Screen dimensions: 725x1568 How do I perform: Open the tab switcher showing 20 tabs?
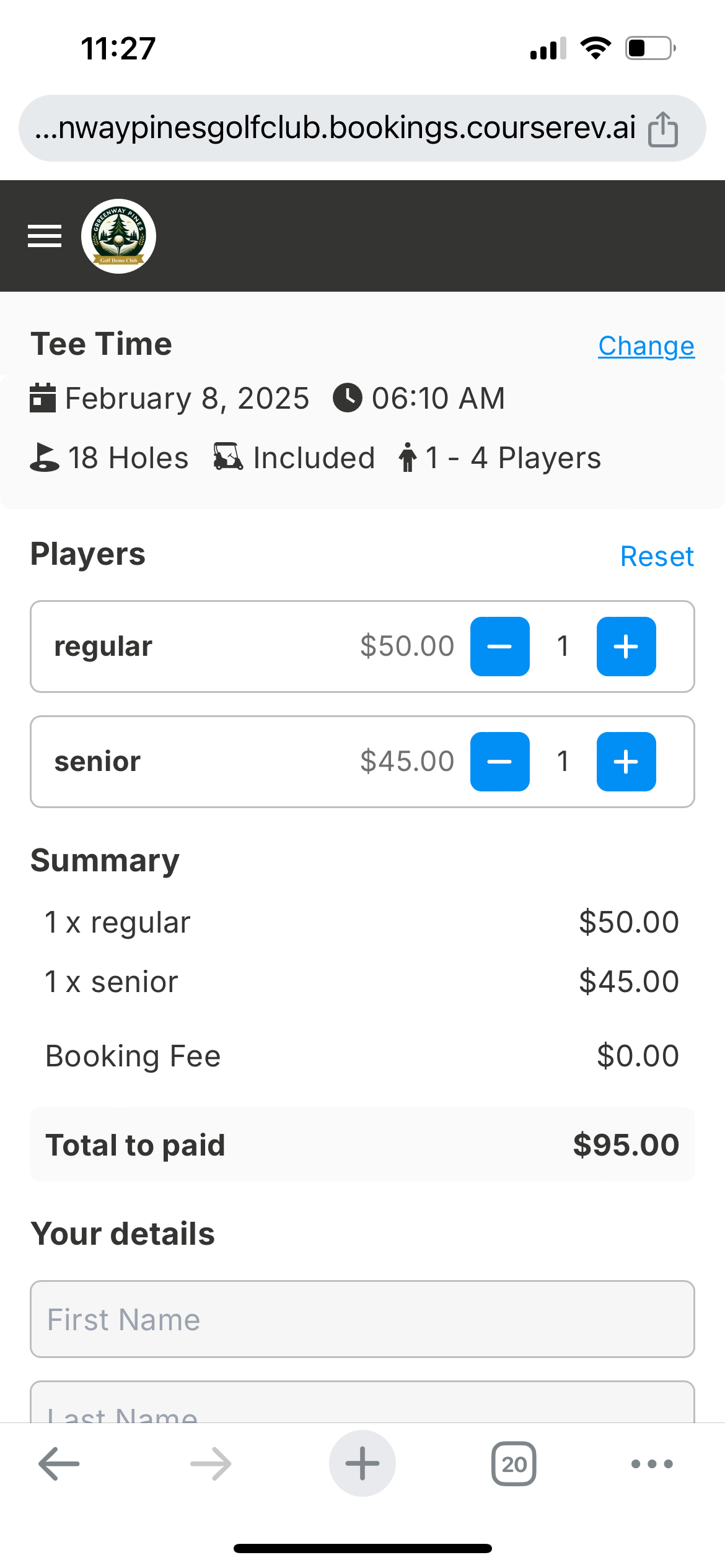(x=514, y=1464)
